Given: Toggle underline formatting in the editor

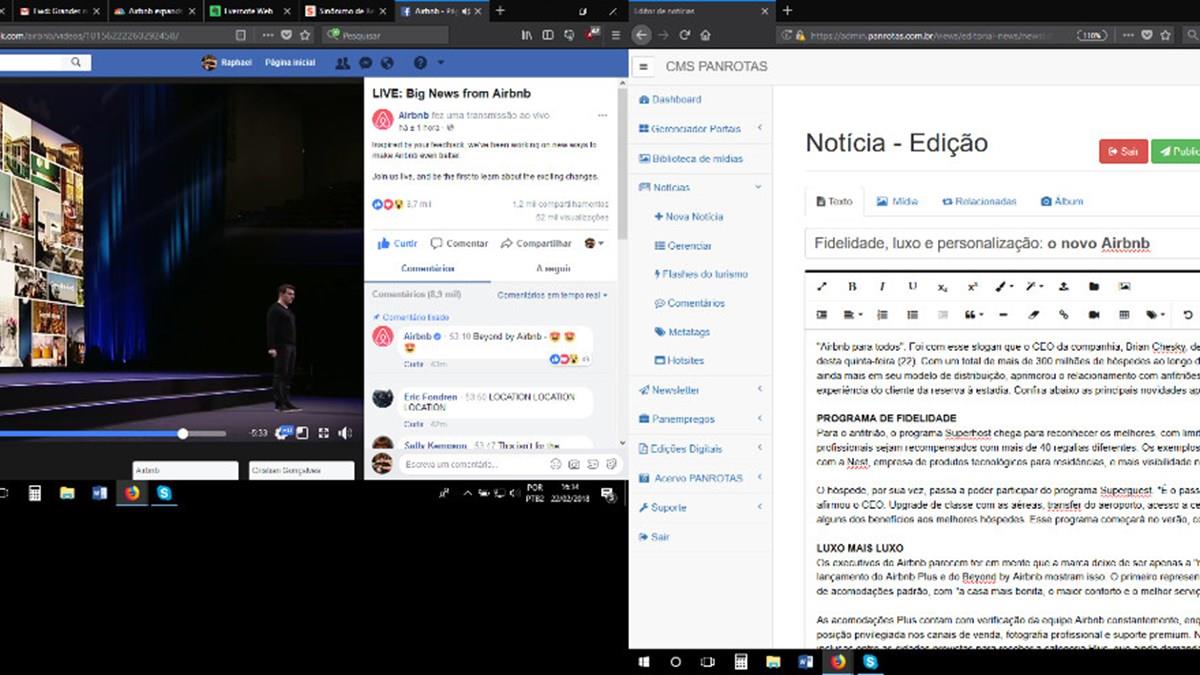Looking at the screenshot, I should pyautogui.click(x=912, y=286).
